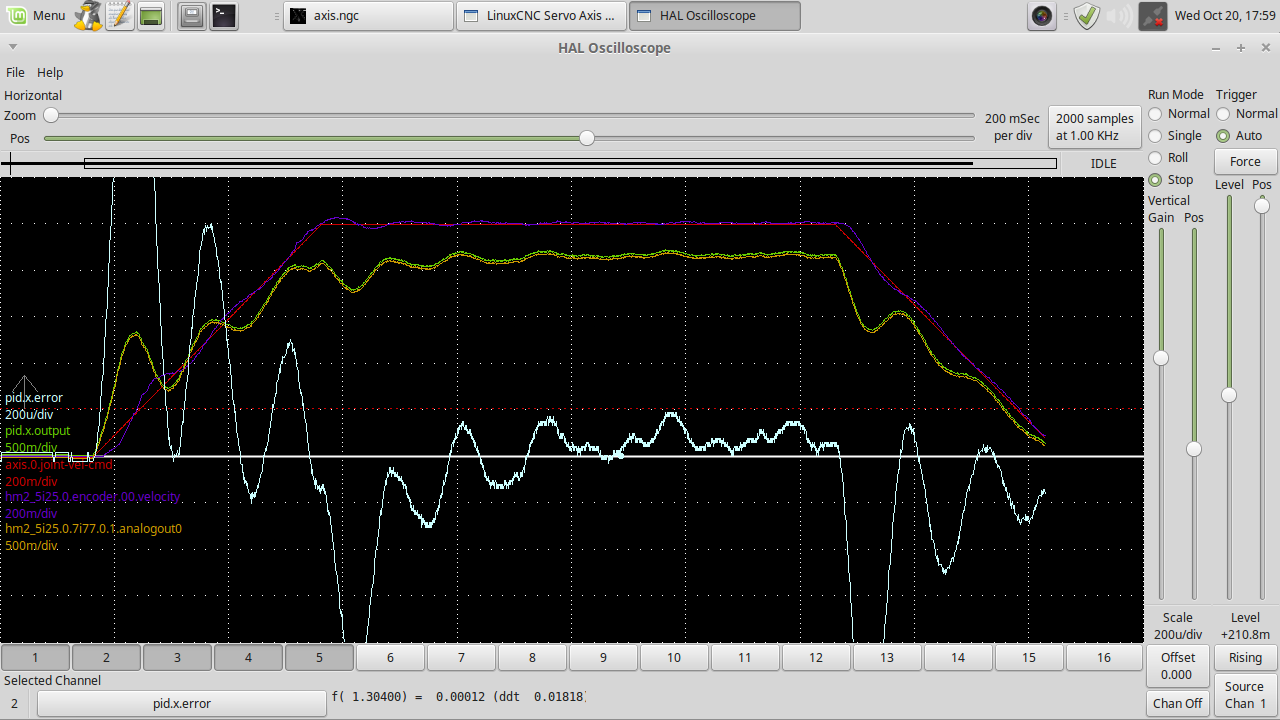Open the File menu
1280x720 pixels.
15,72
